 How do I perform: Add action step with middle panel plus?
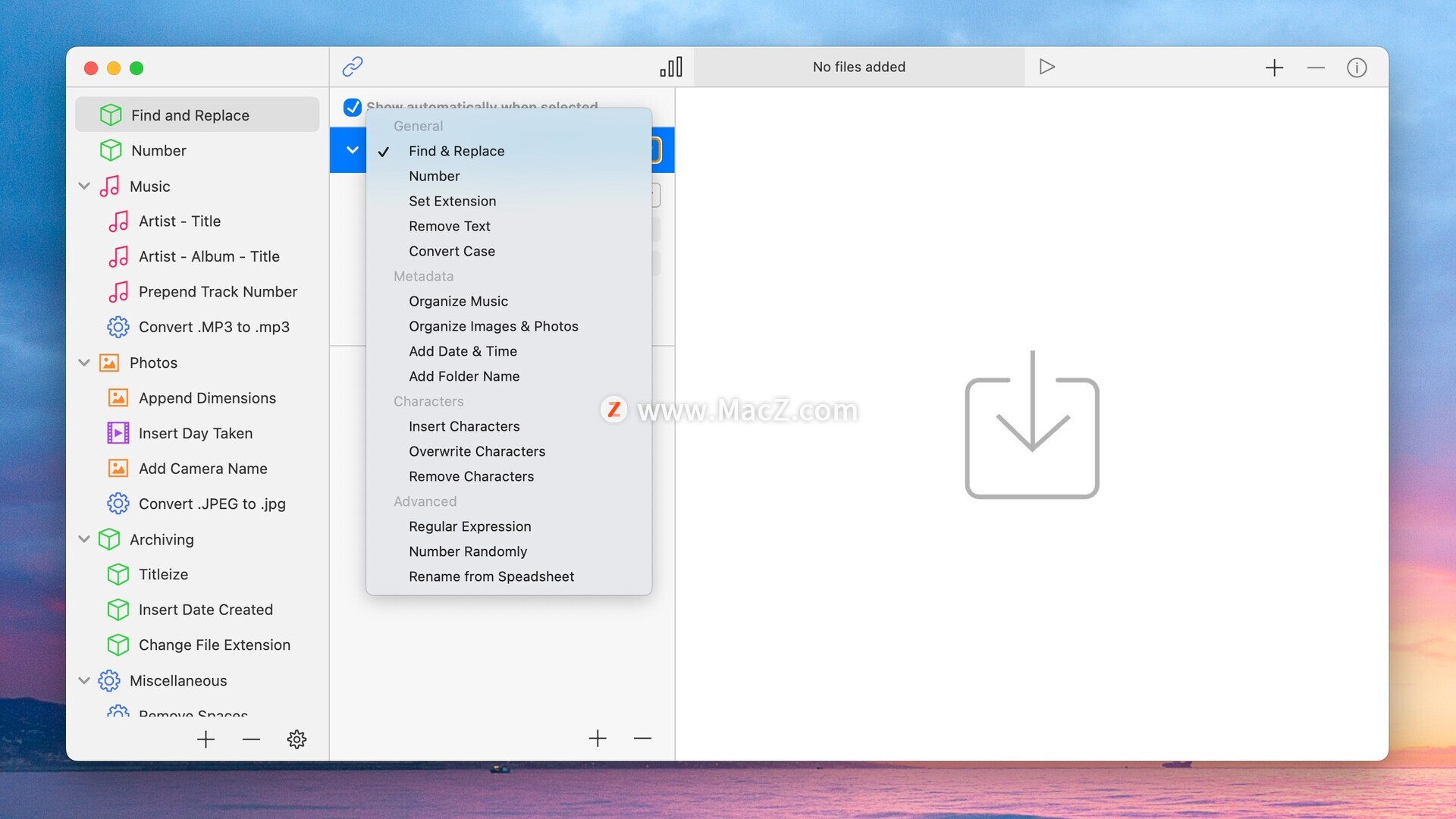pos(598,738)
